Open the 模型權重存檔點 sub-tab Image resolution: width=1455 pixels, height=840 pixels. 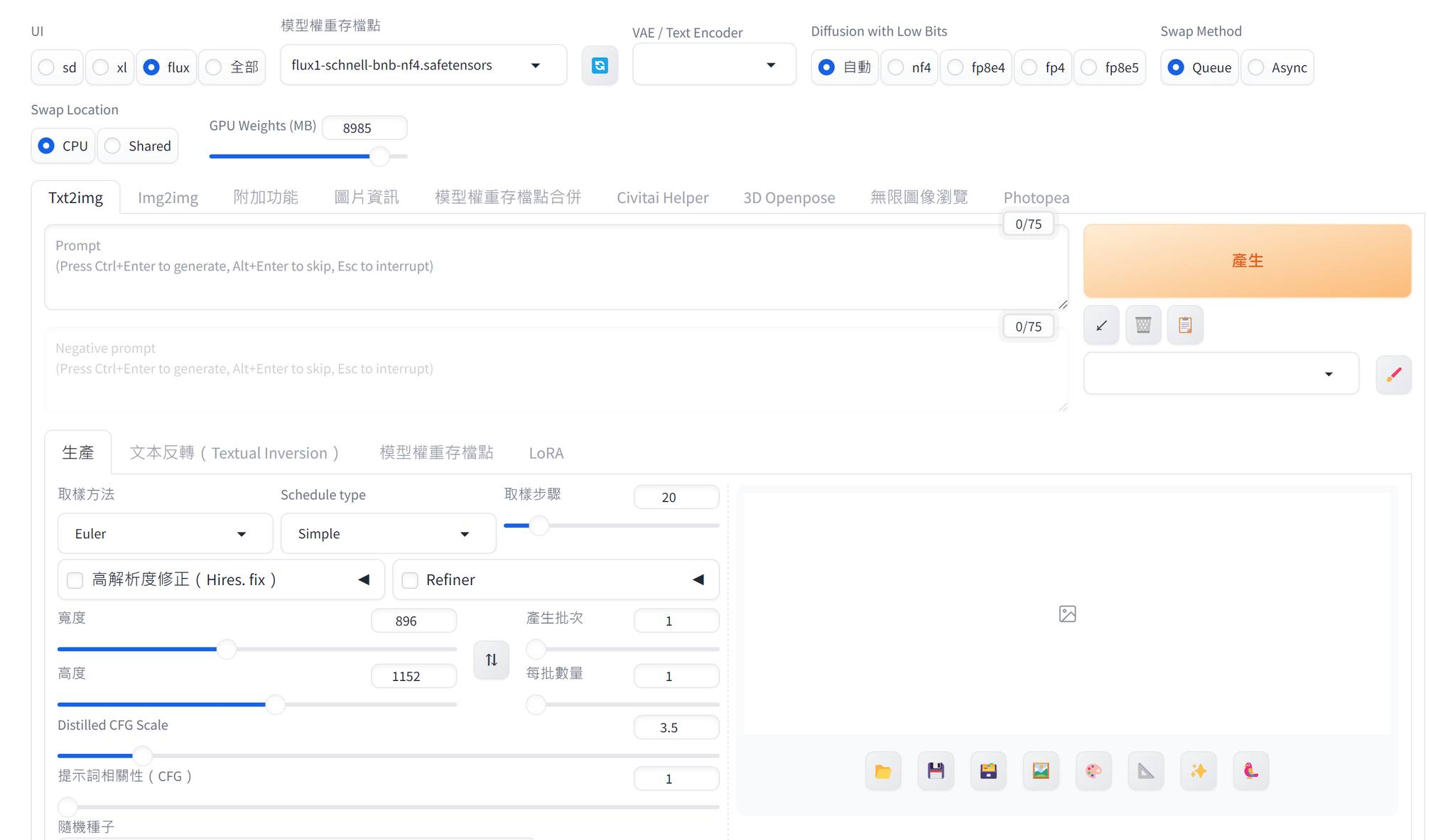pos(436,453)
